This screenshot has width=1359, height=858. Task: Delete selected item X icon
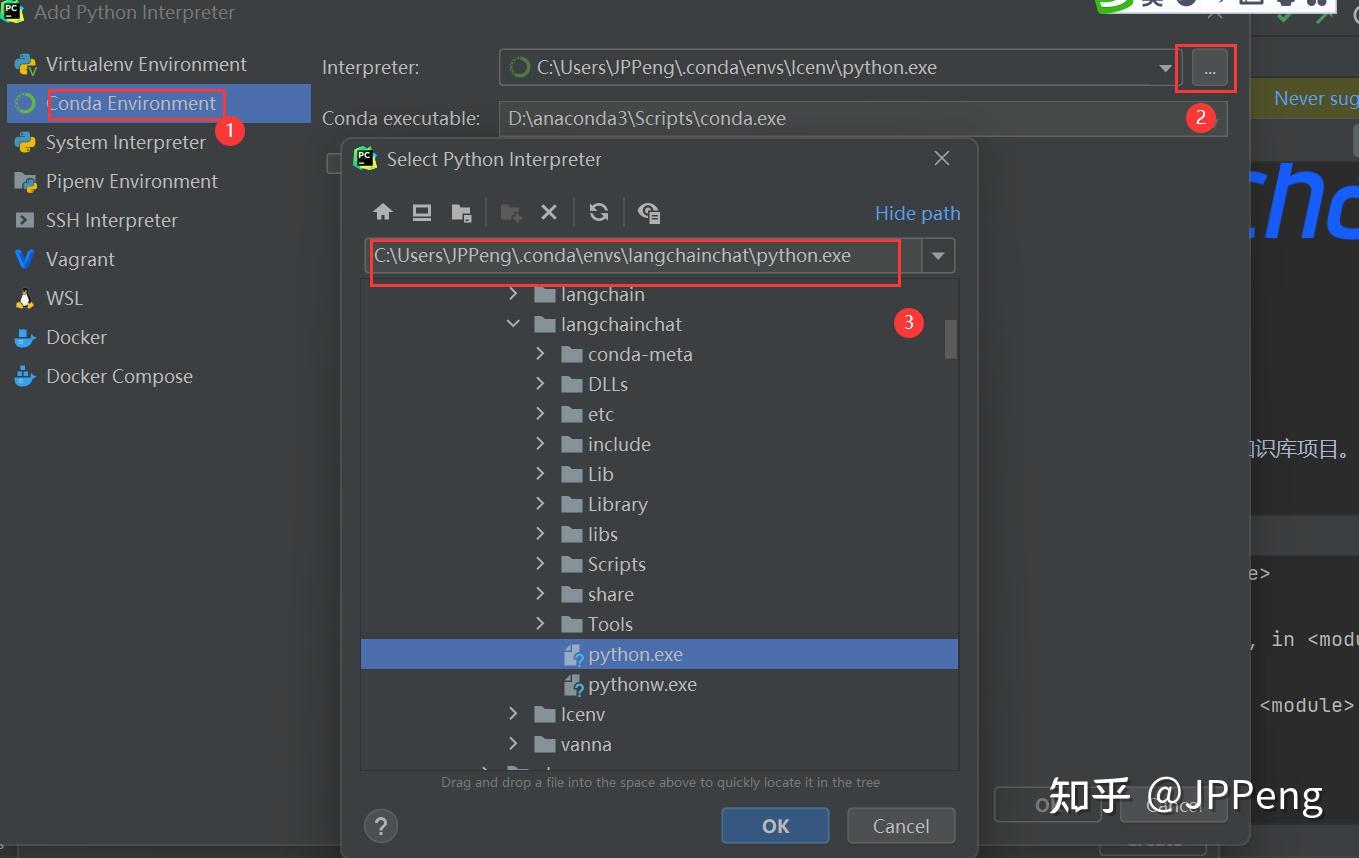click(549, 212)
